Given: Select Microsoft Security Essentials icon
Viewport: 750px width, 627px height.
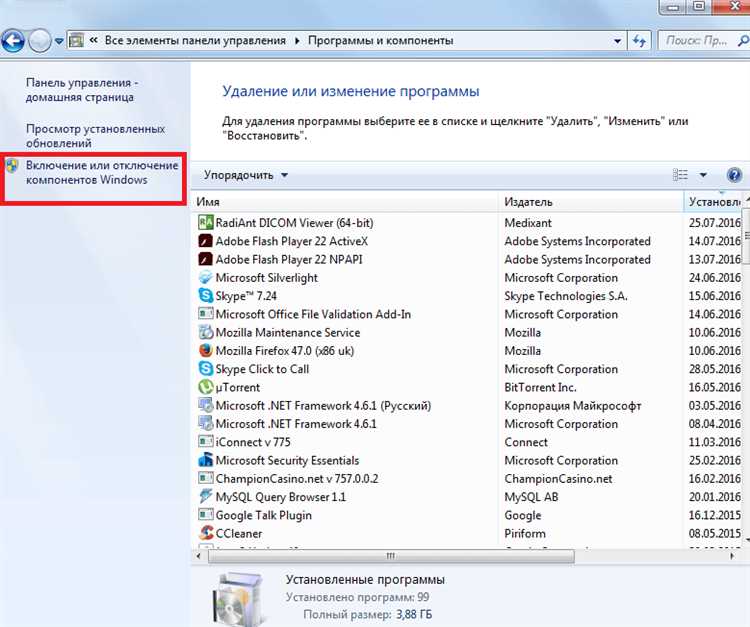Looking at the screenshot, I should [206, 460].
